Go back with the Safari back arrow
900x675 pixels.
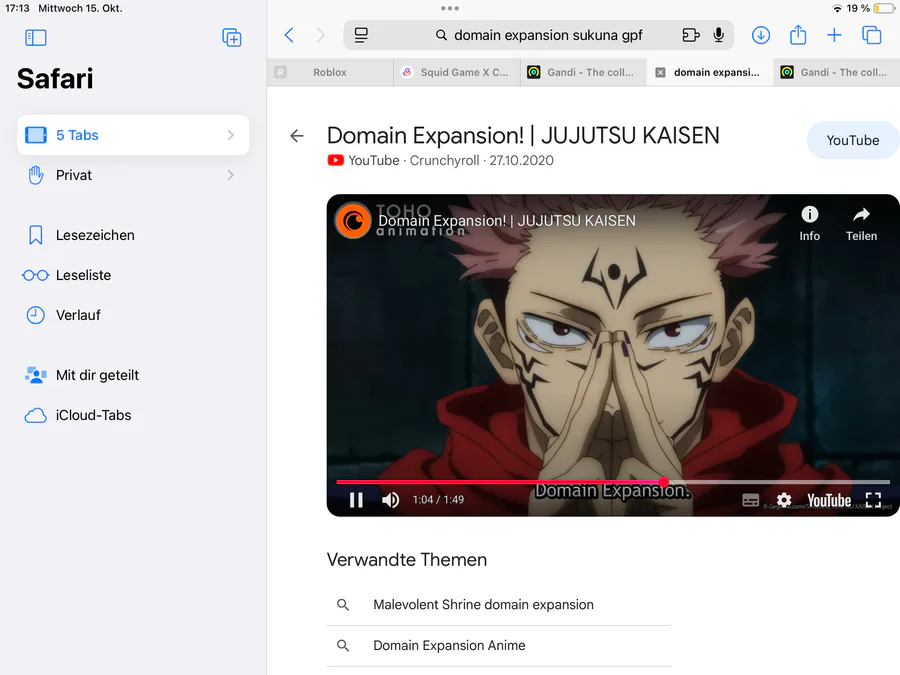click(289, 35)
